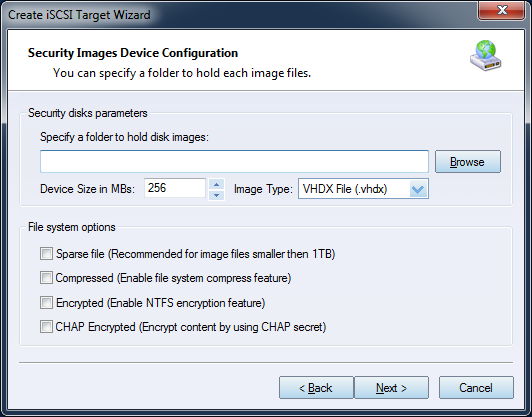Click the Encrypted NTFS label text
Screen dimensions: 532x417
coord(160,303)
